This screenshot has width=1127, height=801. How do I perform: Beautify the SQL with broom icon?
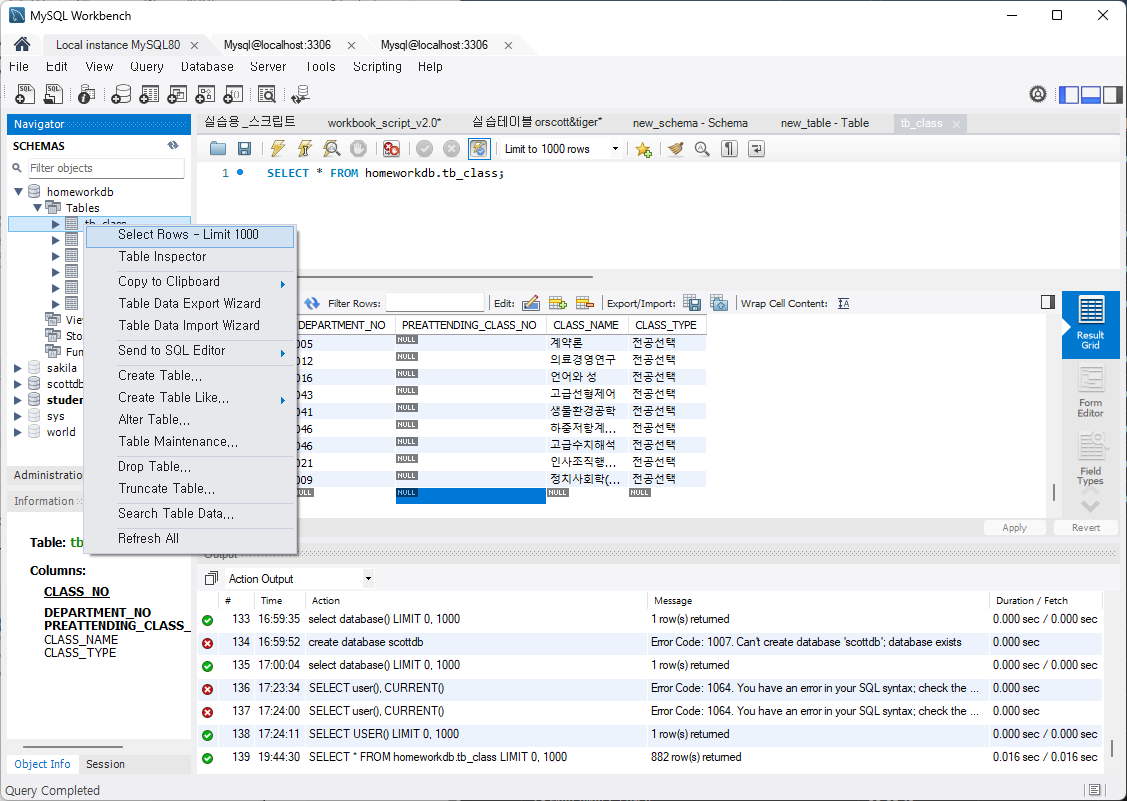(x=675, y=149)
